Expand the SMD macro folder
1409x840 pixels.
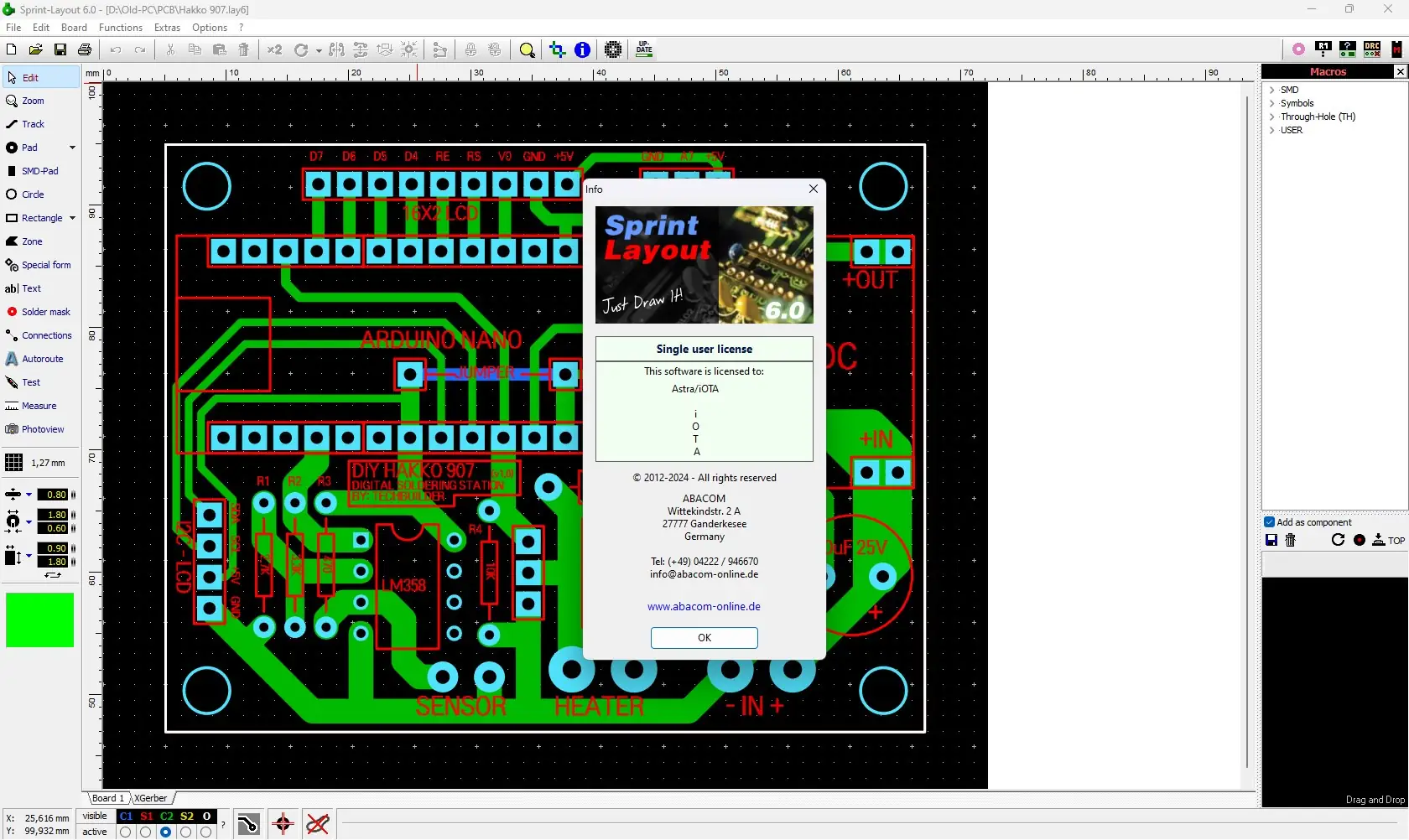click(1271, 91)
